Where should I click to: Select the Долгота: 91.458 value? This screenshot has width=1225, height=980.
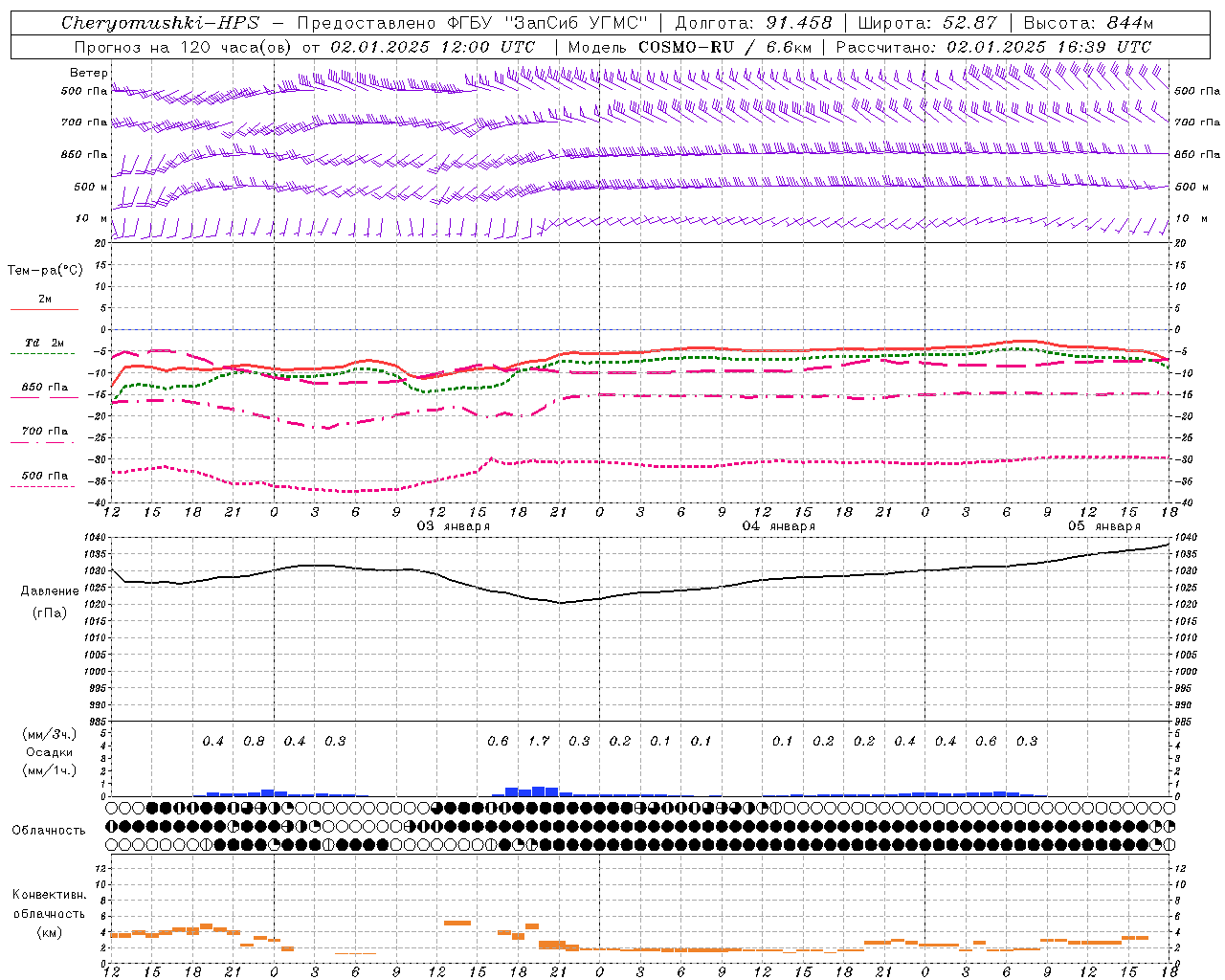click(753, 23)
